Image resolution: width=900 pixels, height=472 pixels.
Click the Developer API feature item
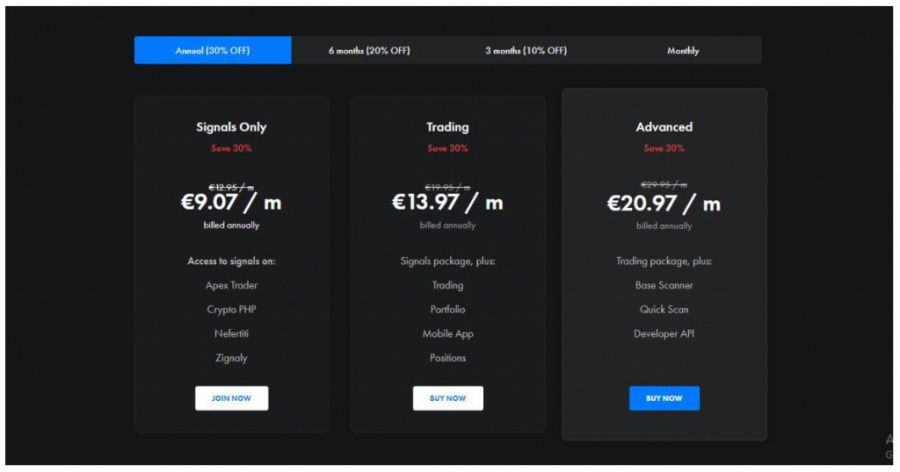[664, 334]
